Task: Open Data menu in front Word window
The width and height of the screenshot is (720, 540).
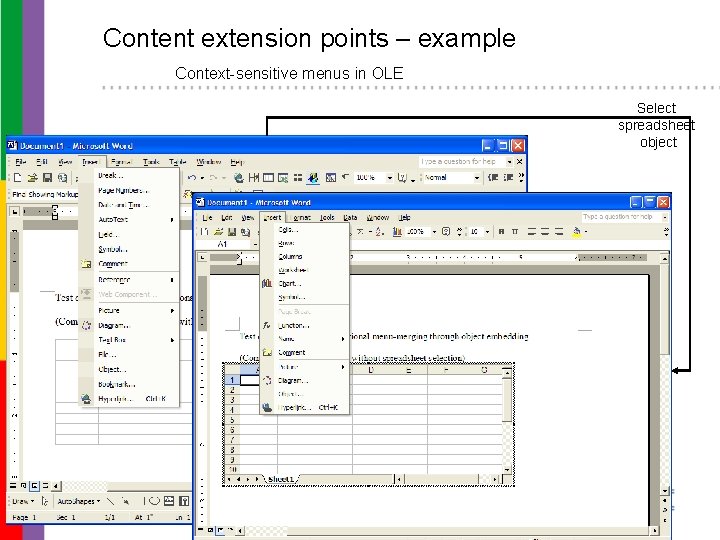Action: point(350,217)
